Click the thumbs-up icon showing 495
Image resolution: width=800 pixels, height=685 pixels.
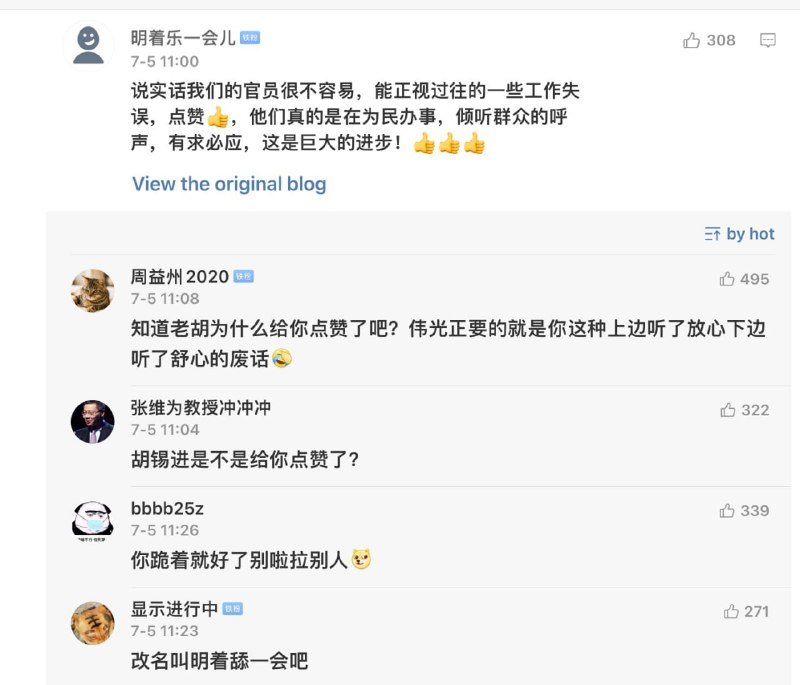pyautogui.click(x=727, y=280)
